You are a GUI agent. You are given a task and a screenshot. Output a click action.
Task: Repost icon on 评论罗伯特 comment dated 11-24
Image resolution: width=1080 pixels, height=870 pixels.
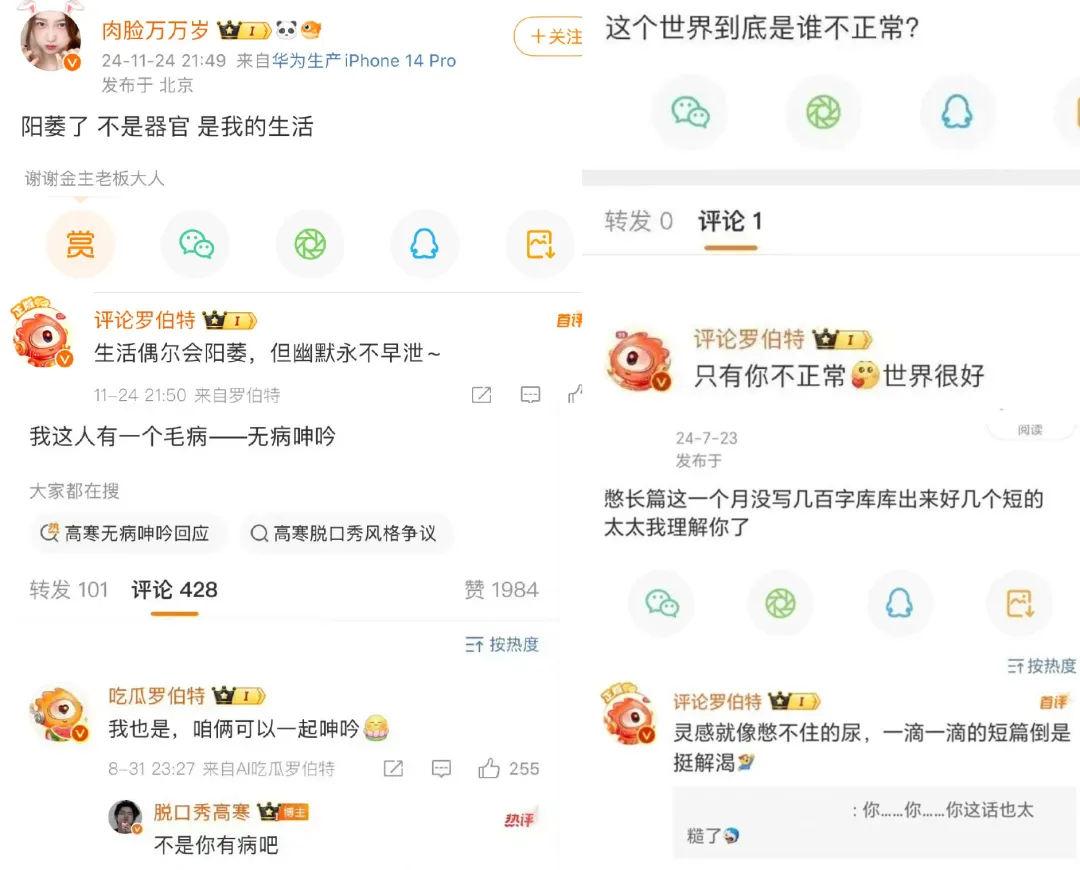pyautogui.click(x=481, y=395)
